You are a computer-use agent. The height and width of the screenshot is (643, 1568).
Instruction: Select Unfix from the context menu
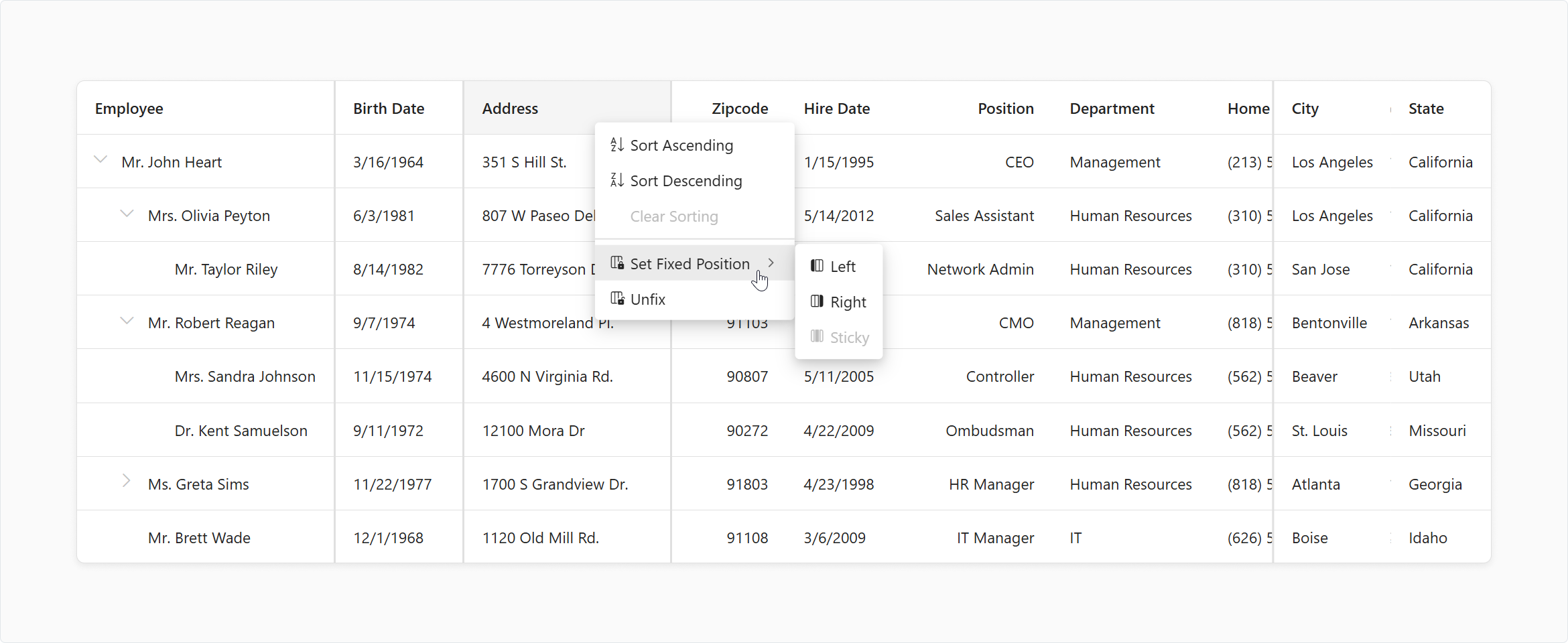pos(647,298)
